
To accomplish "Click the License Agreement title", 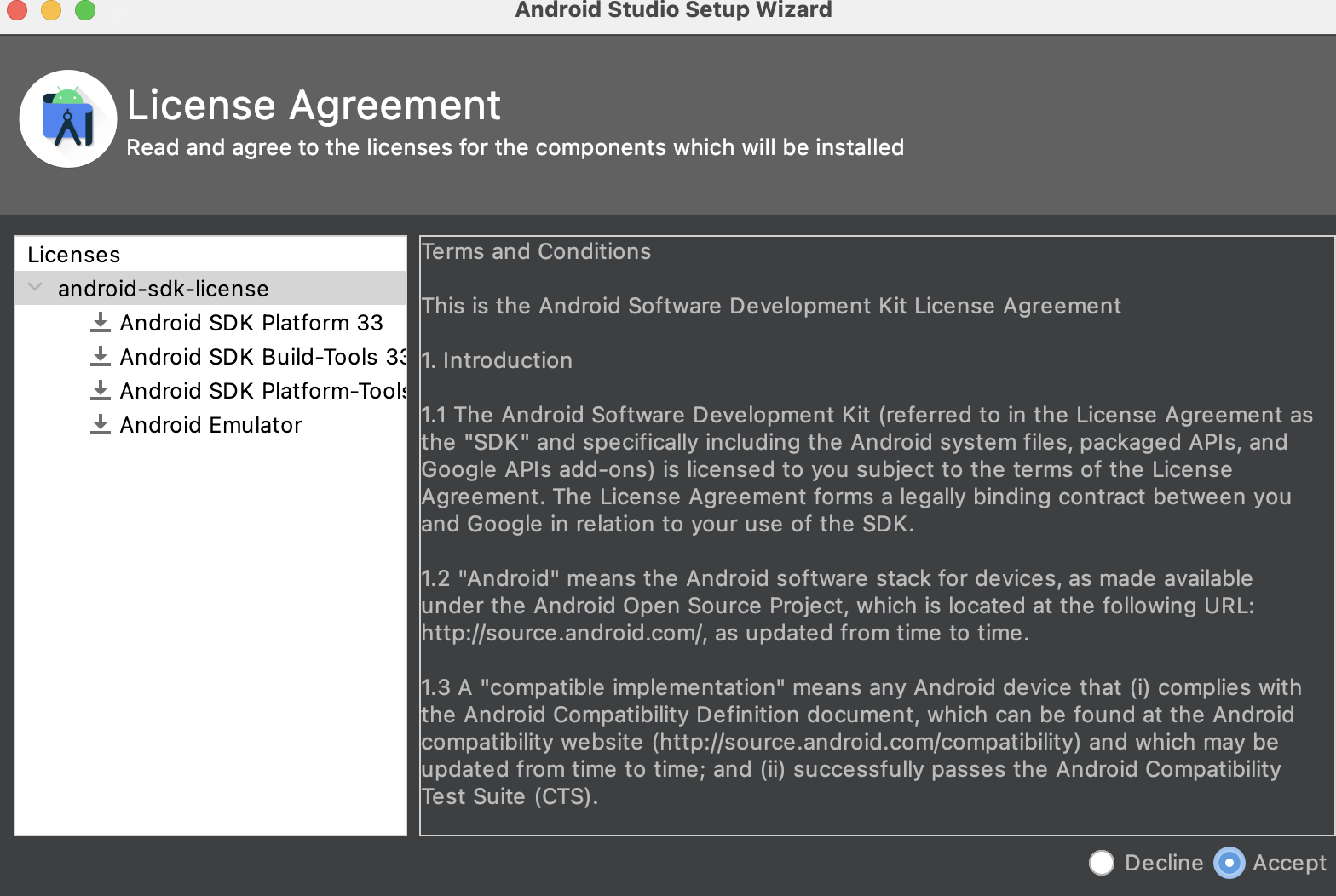I will [x=314, y=106].
